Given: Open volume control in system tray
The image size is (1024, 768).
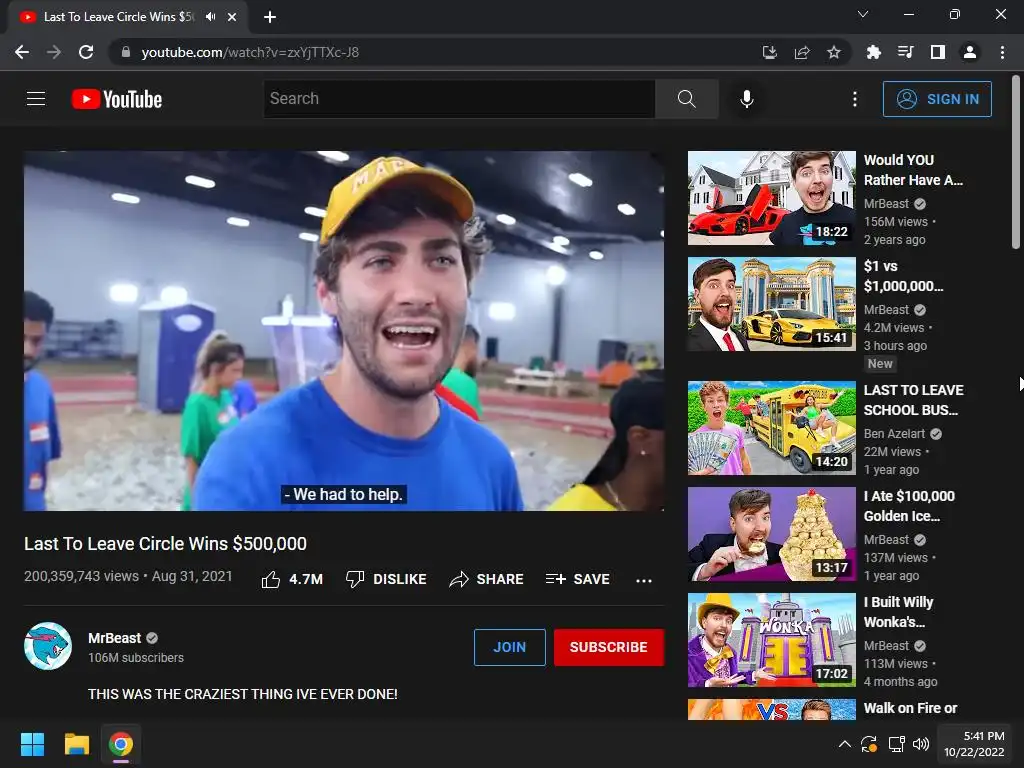Looking at the screenshot, I should [x=921, y=744].
